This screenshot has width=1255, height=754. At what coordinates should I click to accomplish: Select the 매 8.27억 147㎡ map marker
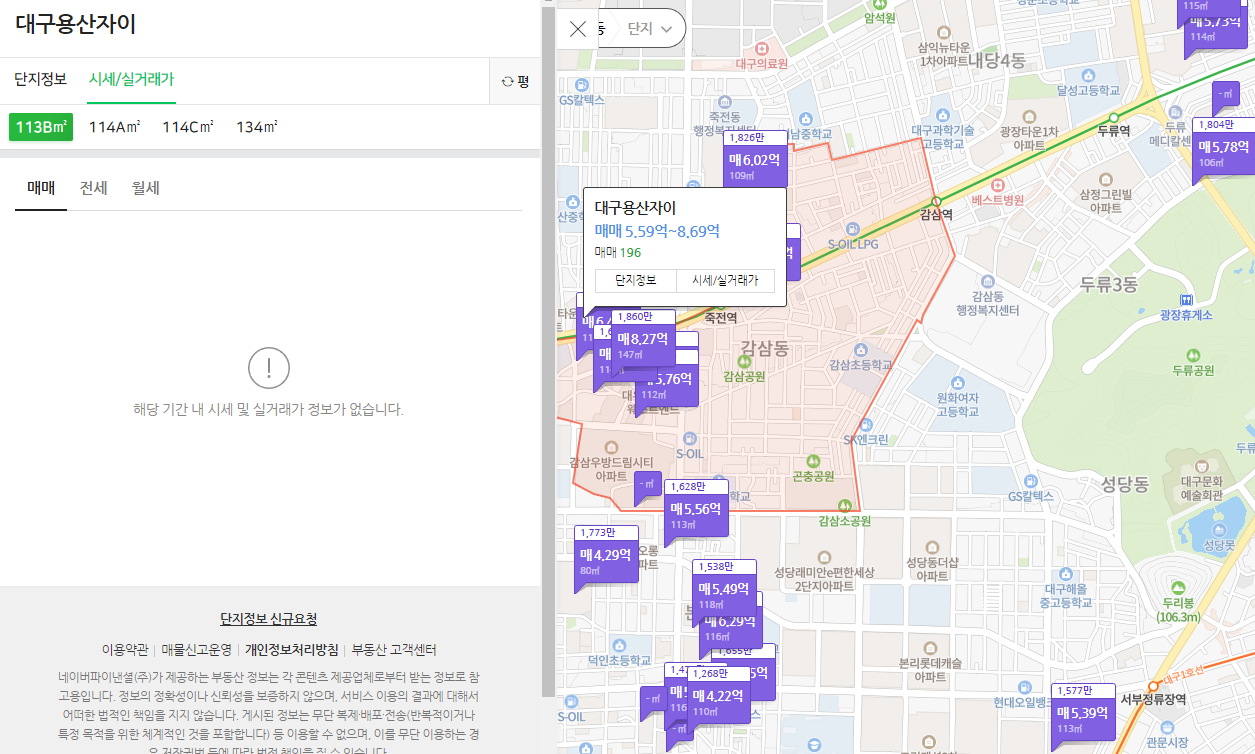pyautogui.click(x=642, y=338)
